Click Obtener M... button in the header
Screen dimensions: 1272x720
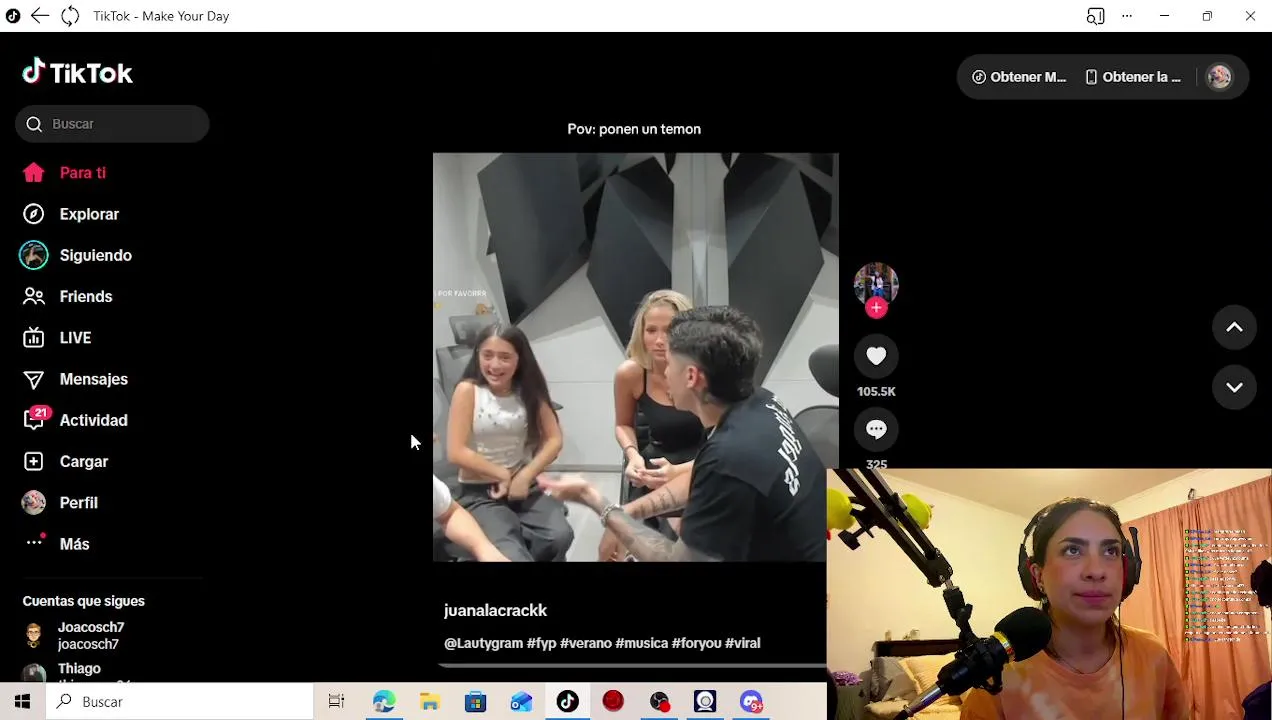(x=1019, y=77)
